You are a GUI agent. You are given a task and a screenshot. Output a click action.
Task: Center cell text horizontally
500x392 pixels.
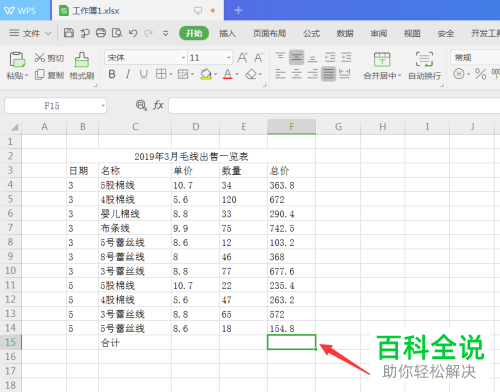[x=296, y=74]
